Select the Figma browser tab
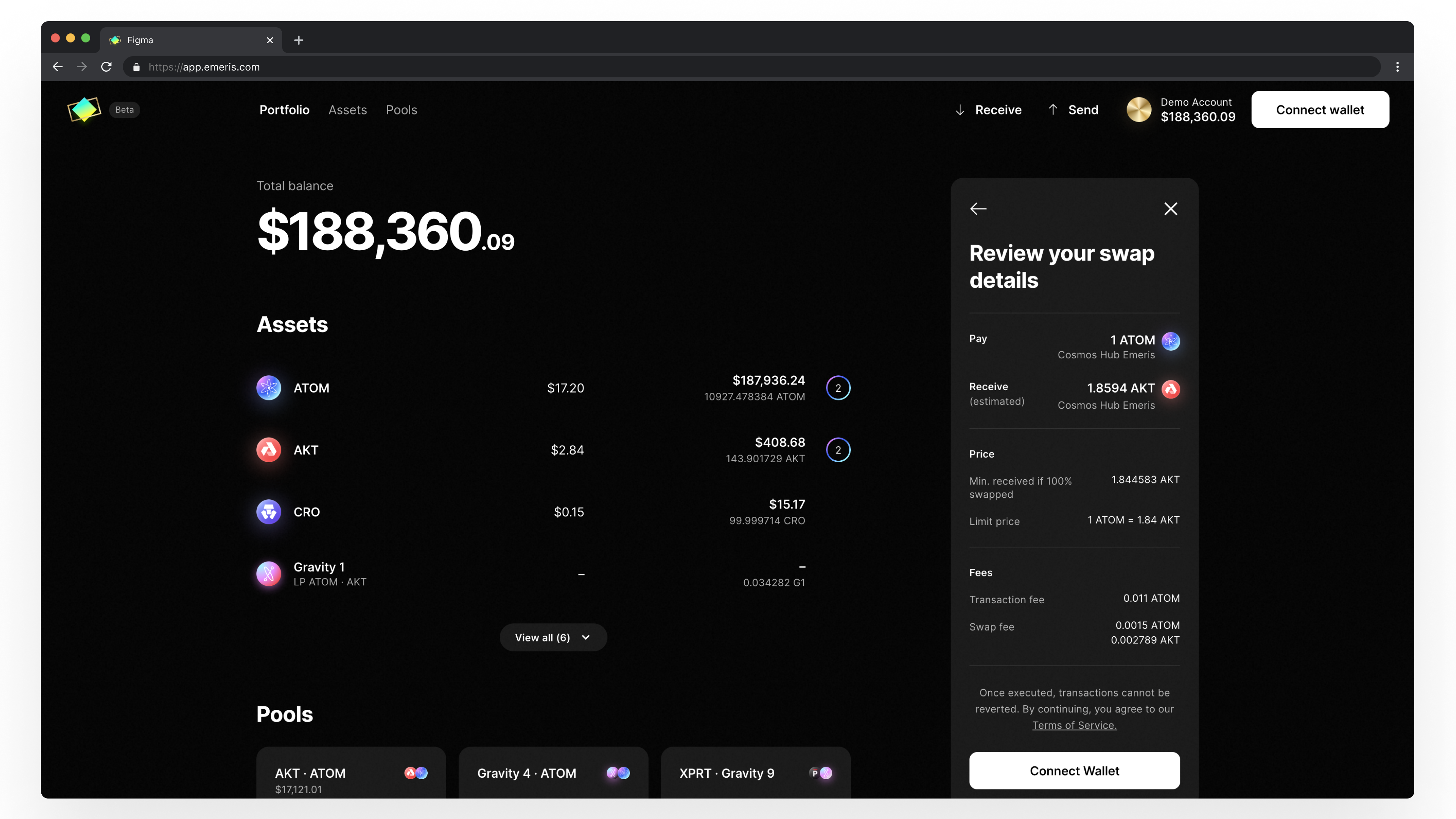Screen dimensions: 1456x819 [191, 40]
